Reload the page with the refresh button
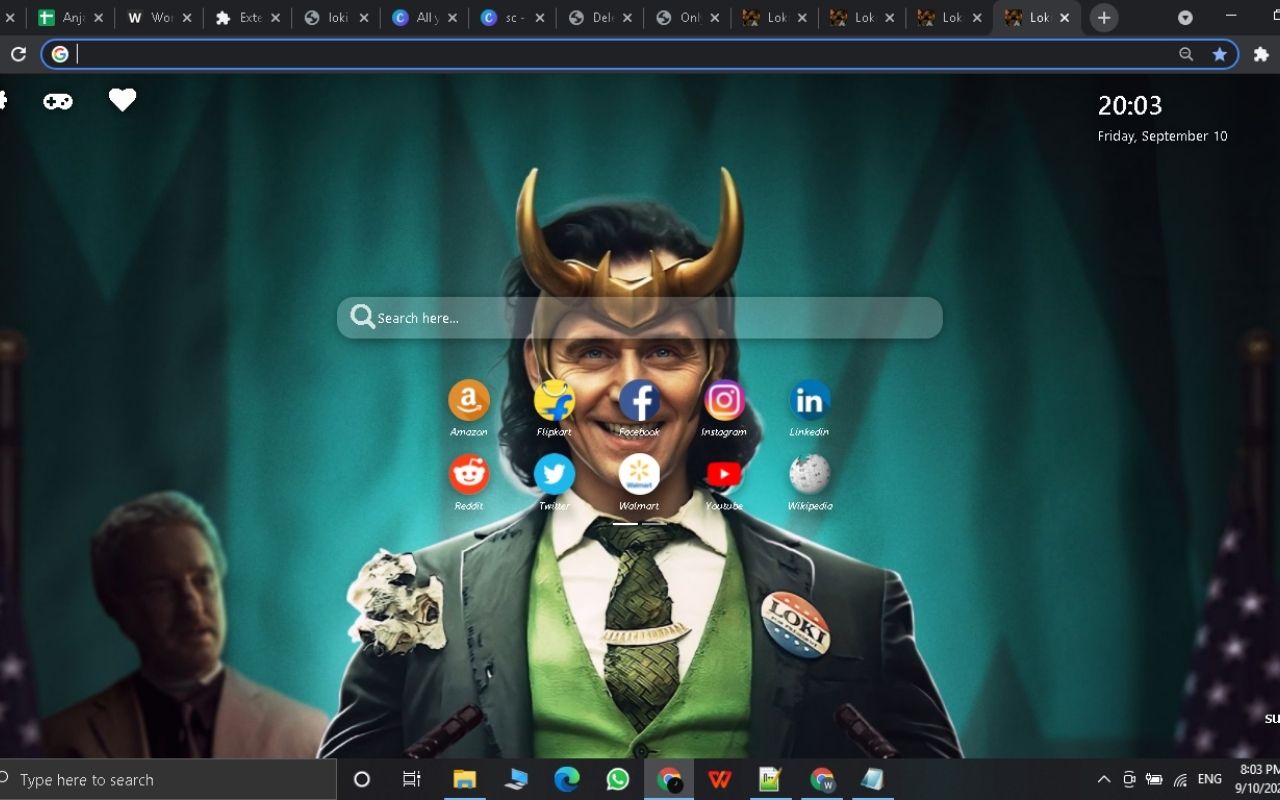 (18, 54)
